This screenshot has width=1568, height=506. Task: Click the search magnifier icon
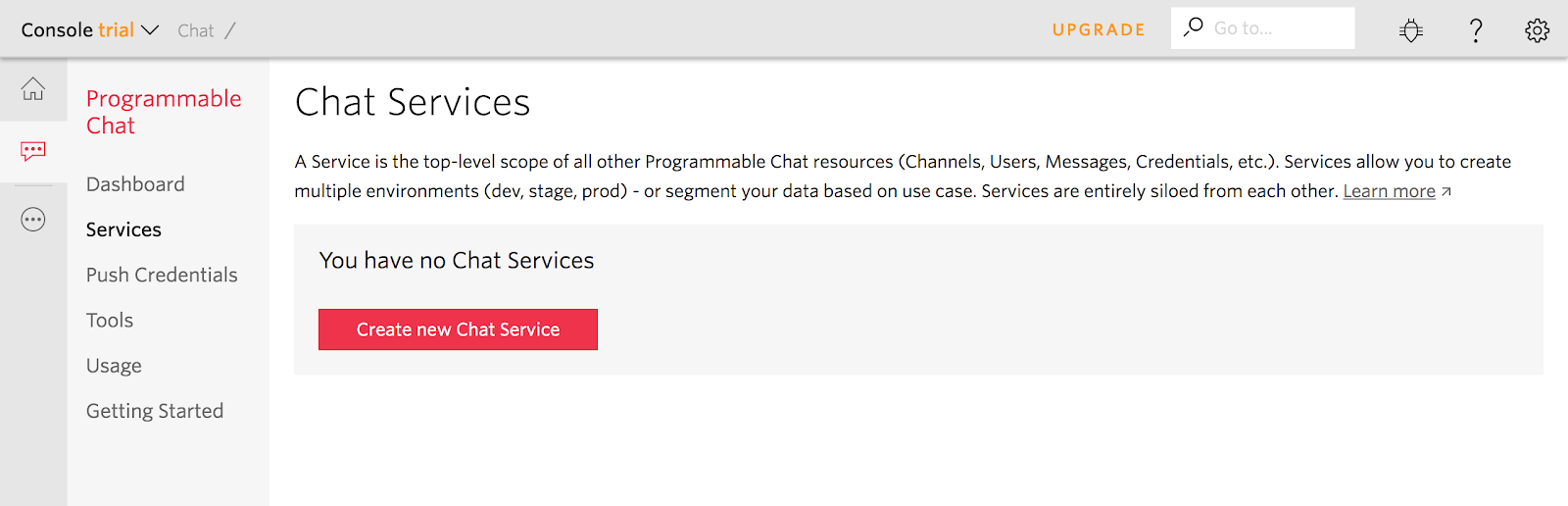tap(1193, 27)
